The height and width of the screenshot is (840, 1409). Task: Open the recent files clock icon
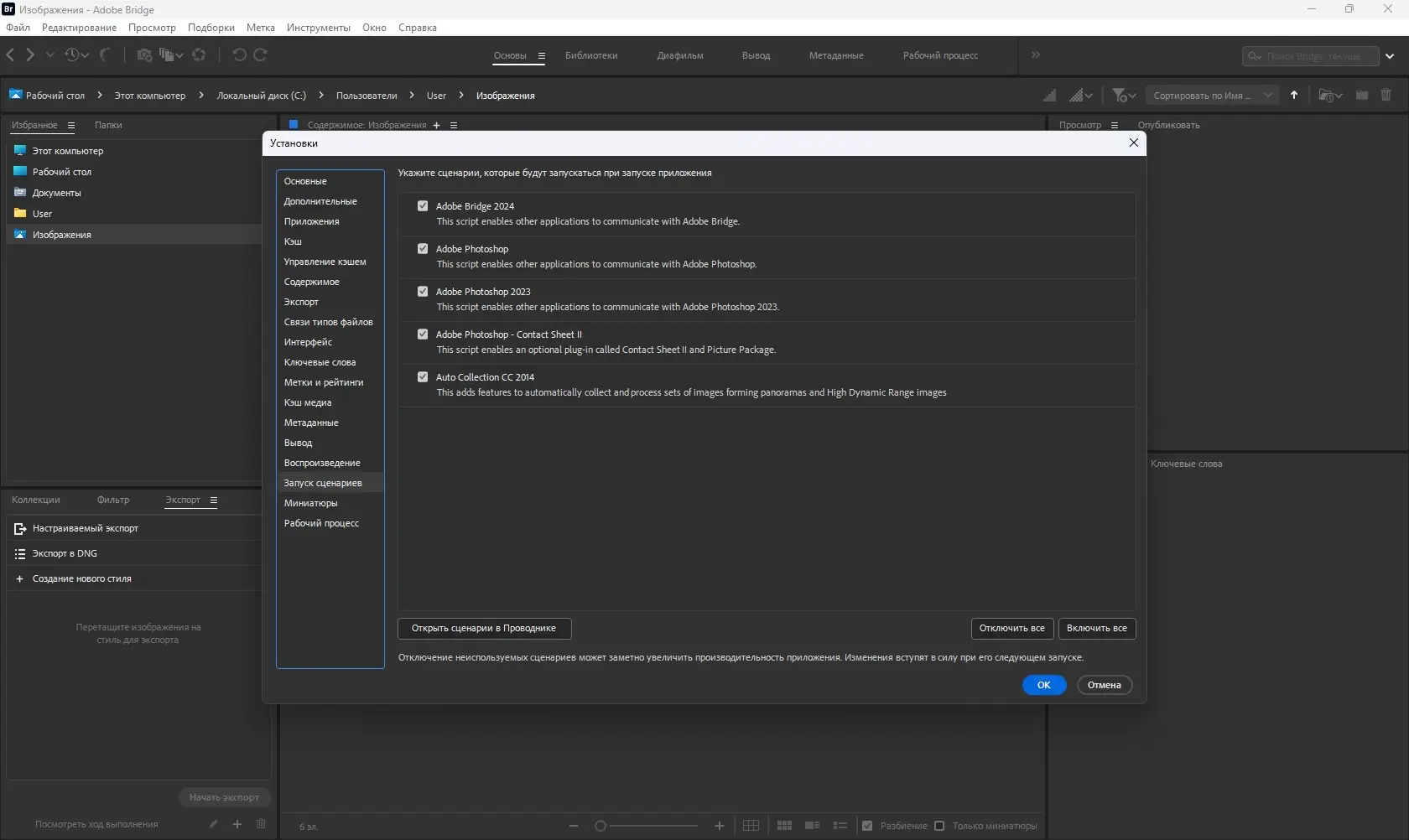click(72, 54)
